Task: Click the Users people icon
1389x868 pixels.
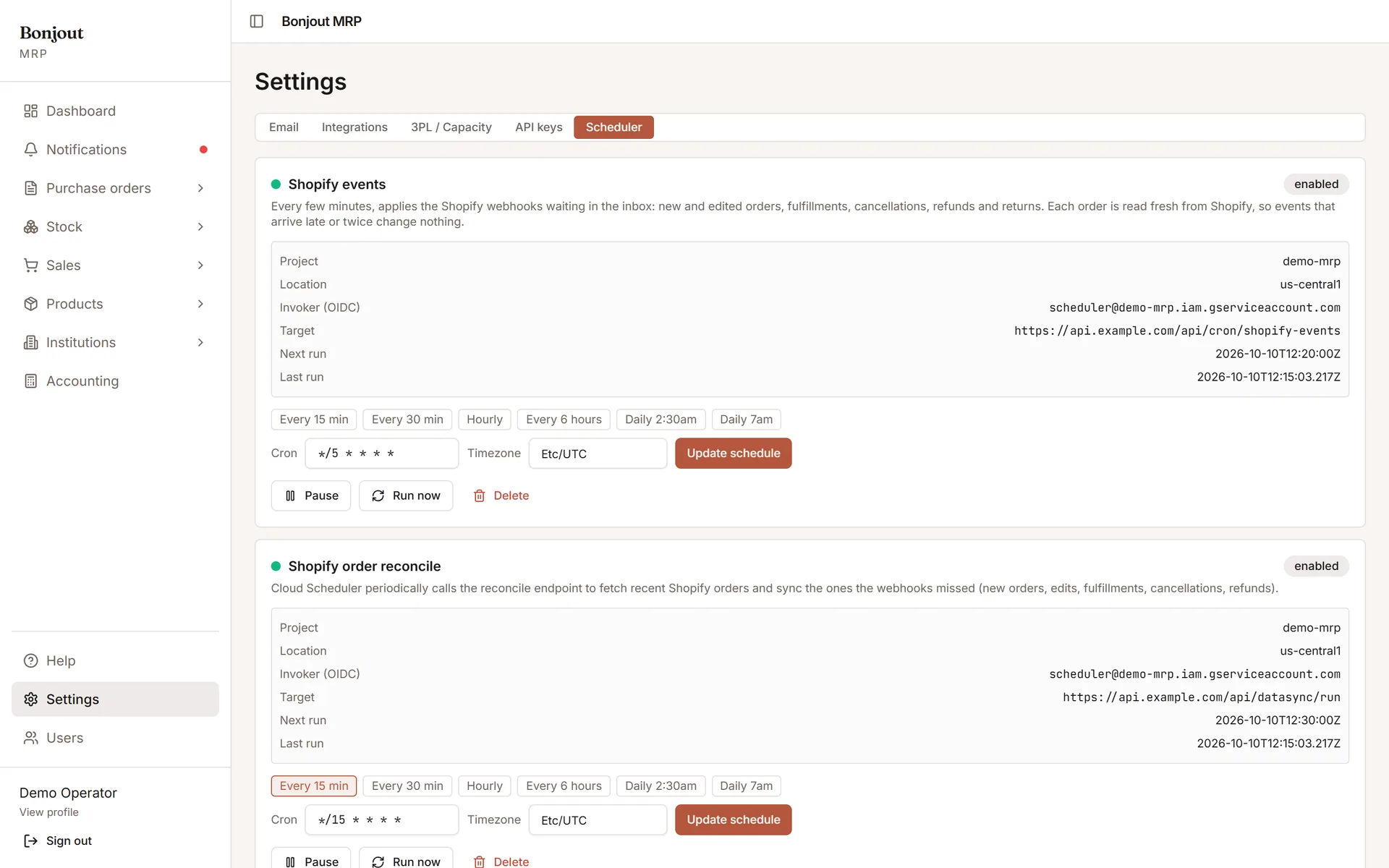Action: [30, 738]
